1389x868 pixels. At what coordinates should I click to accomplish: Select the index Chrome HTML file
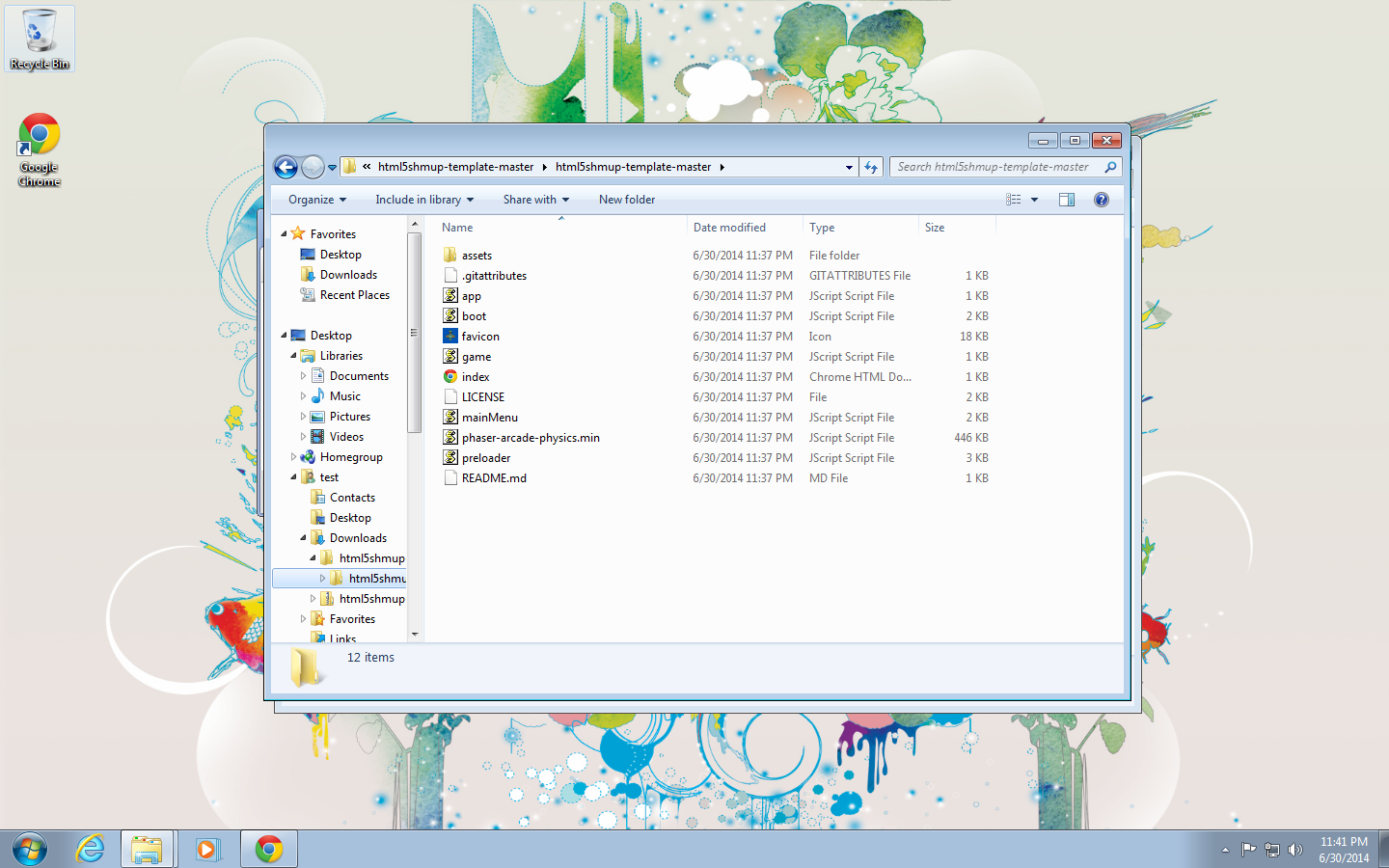pyautogui.click(x=476, y=377)
